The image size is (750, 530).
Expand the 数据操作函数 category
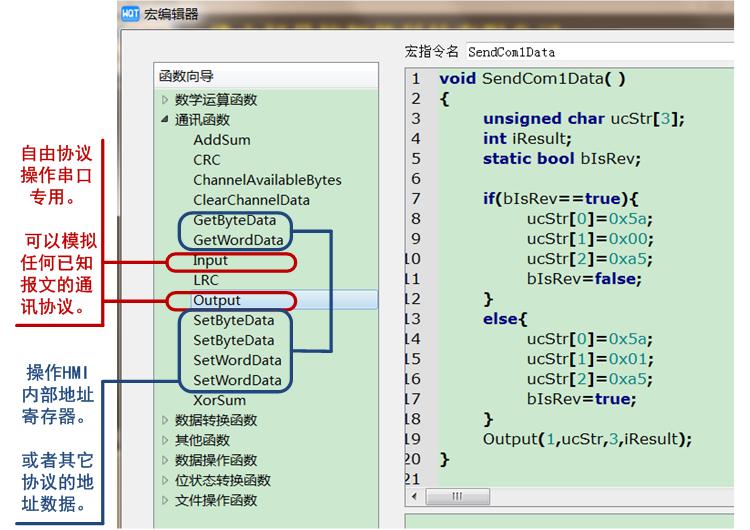pyautogui.click(x=165, y=460)
